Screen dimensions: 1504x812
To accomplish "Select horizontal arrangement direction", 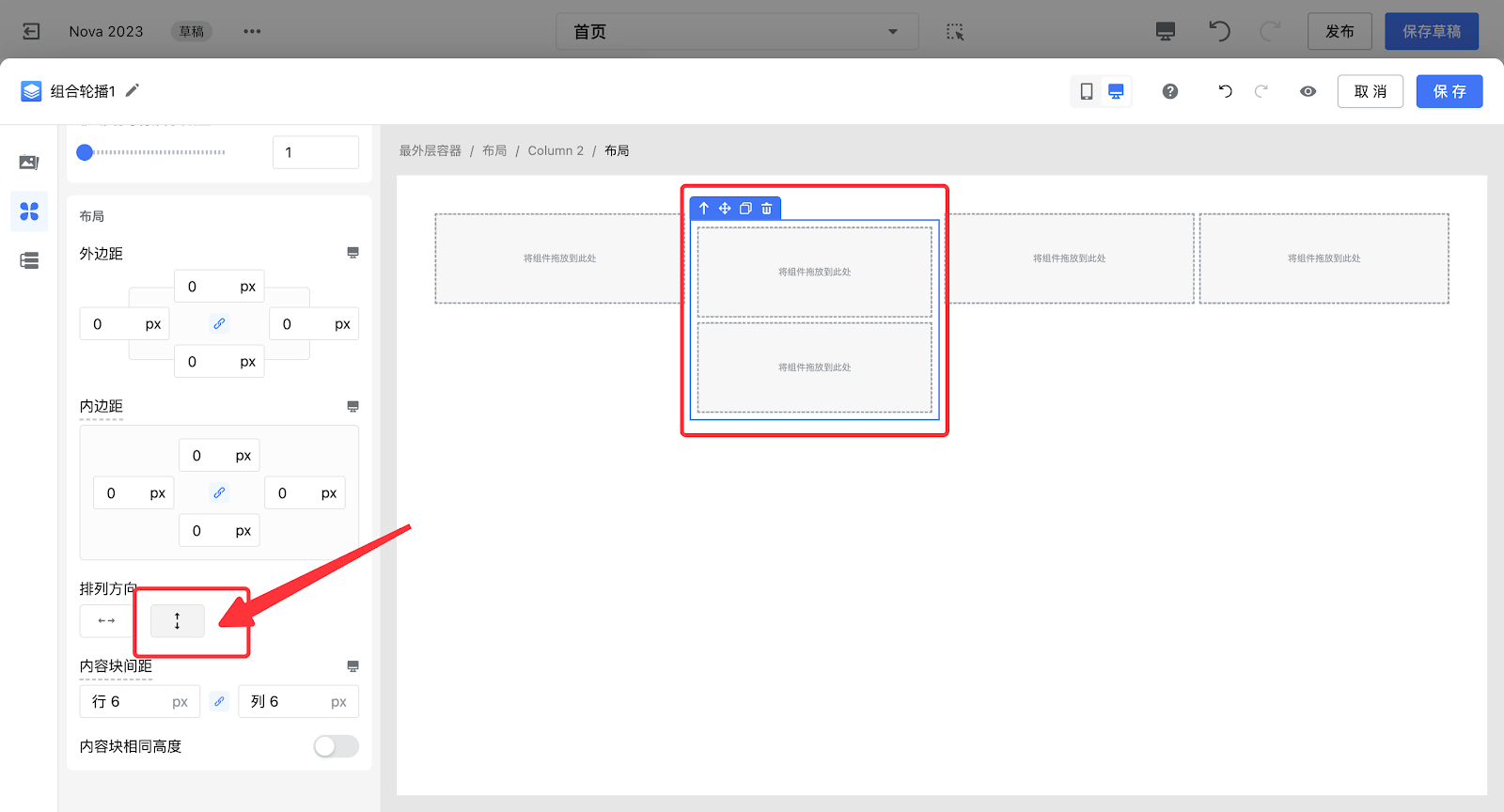I will [106, 621].
